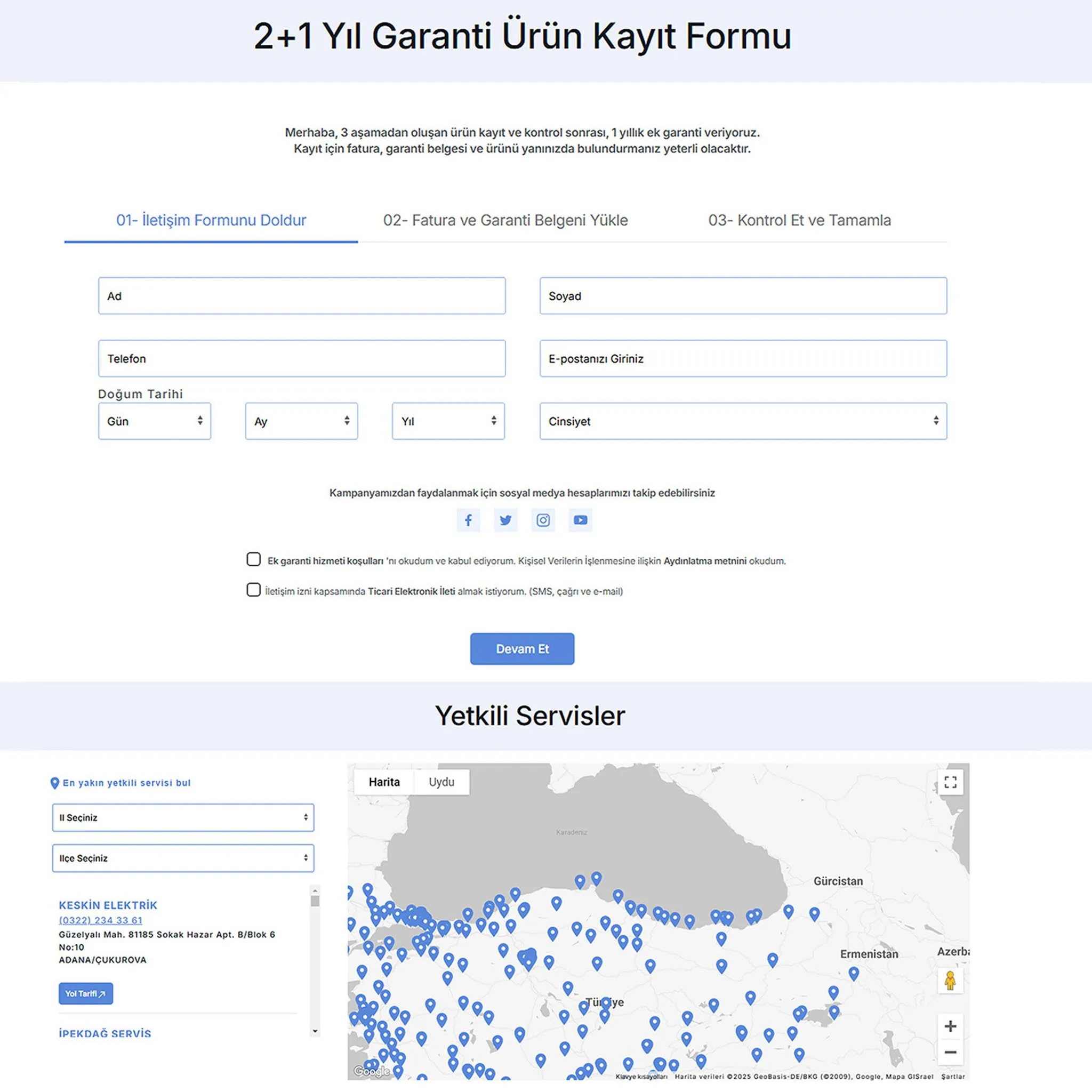Viewport: 1092px width, 1092px height.
Task: Open the Instagram social media icon
Action: tap(543, 520)
